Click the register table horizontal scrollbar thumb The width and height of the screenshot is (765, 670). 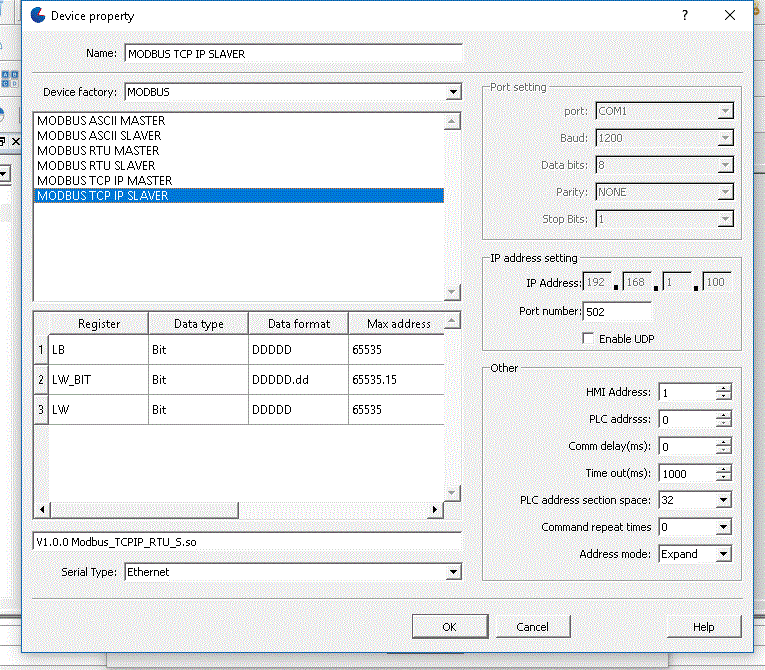pyautogui.click(x=144, y=509)
